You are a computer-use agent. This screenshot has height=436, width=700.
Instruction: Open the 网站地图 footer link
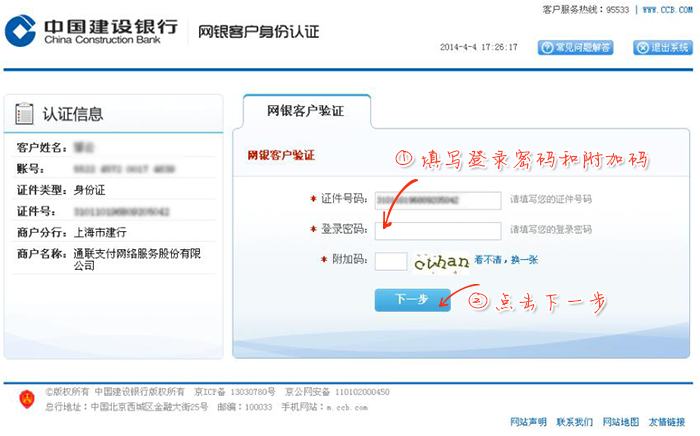tap(621, 422)
